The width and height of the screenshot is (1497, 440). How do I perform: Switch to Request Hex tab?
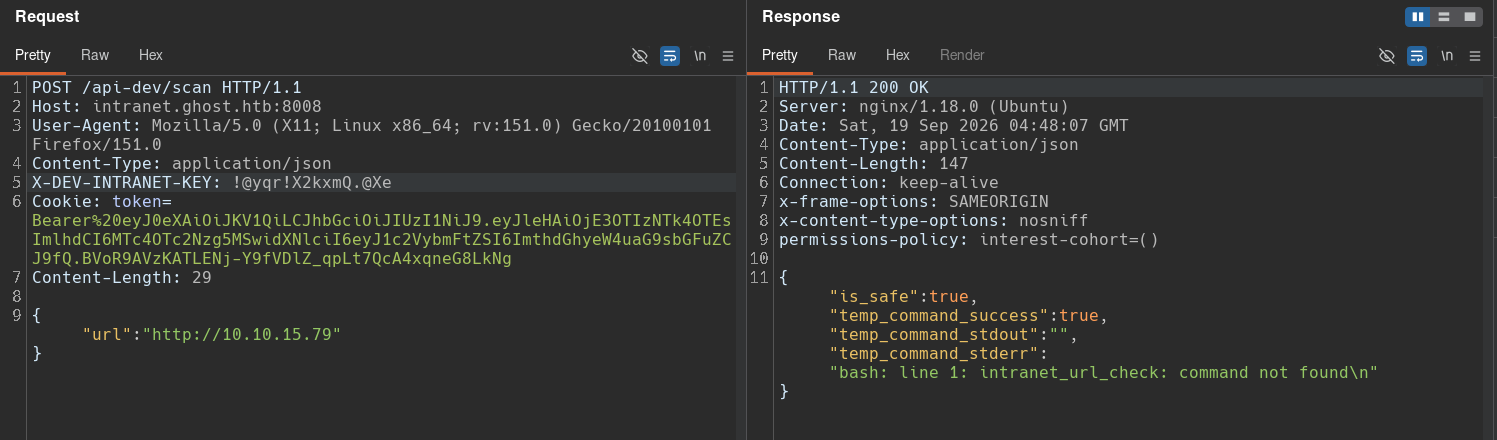[x=151, y=55]
